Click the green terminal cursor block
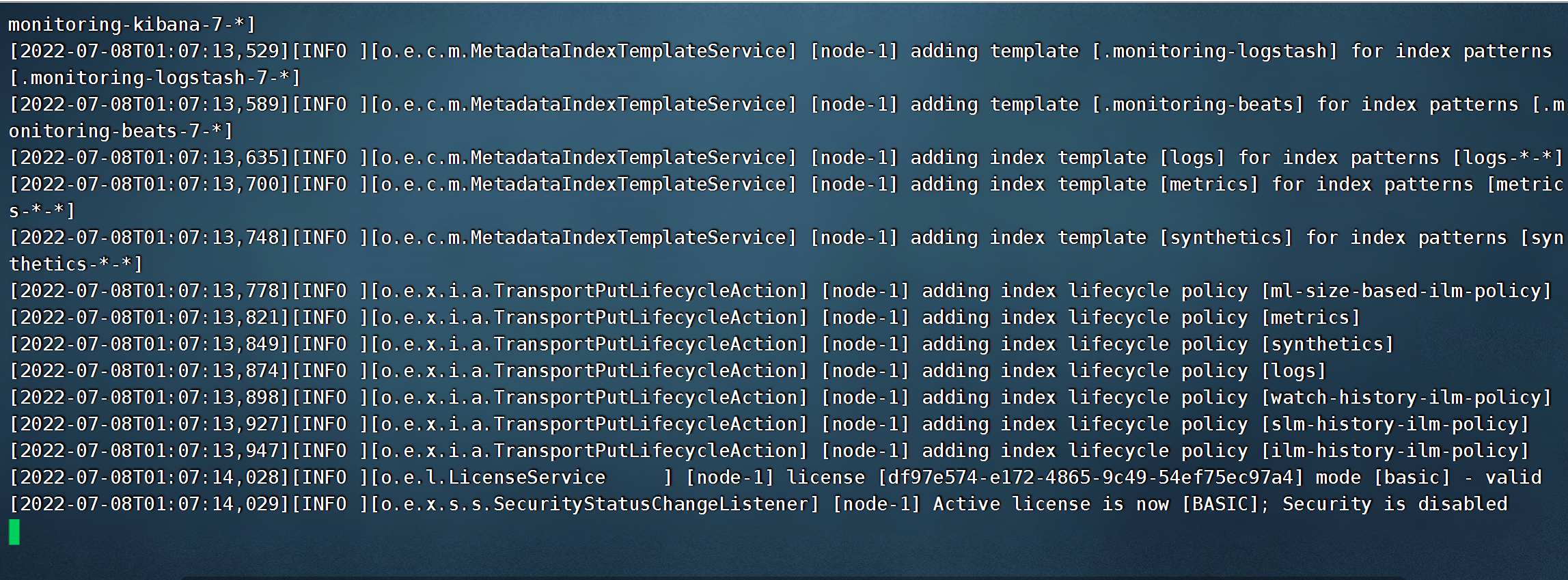 point(14,532)
